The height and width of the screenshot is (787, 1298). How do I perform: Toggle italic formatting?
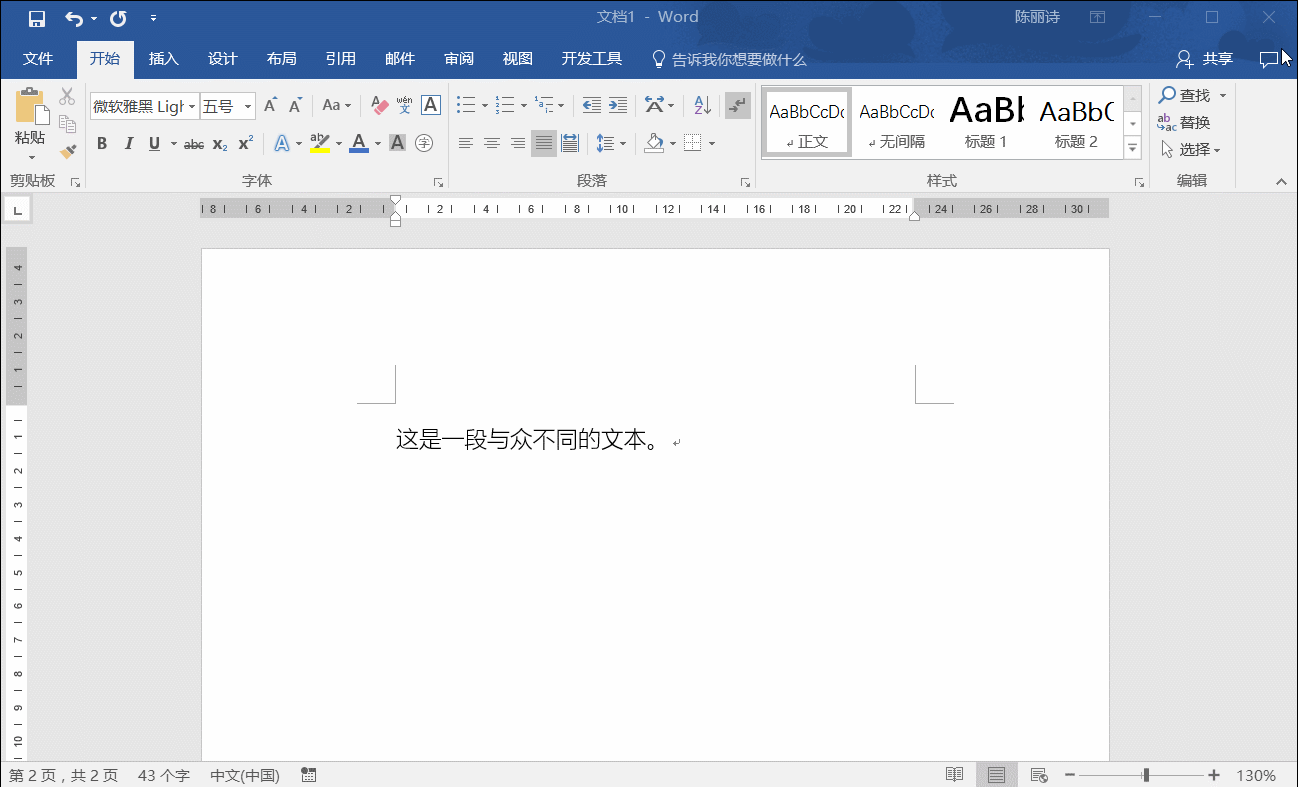128,143
